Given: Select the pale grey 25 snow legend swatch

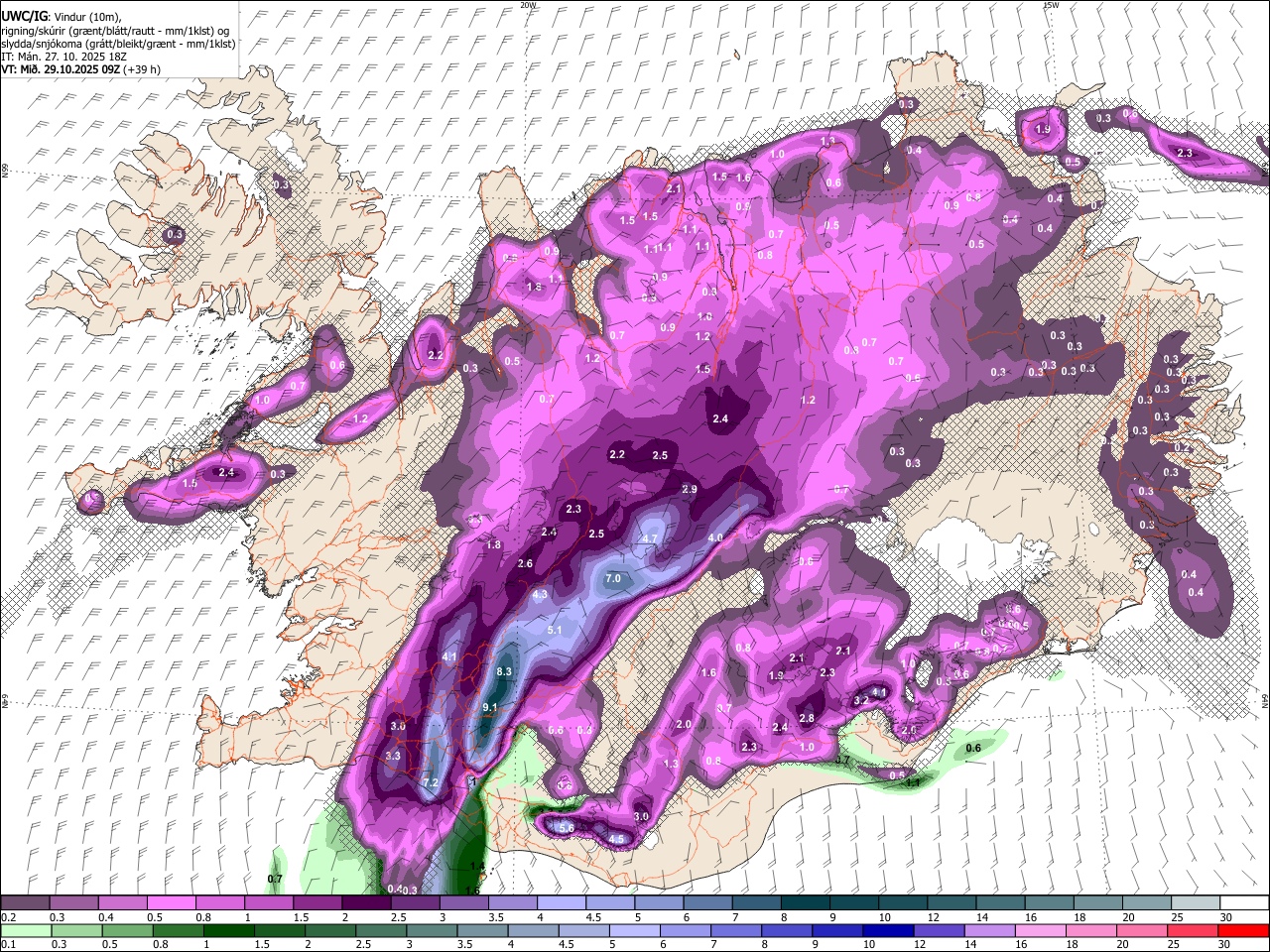Looking at the screenshot, I should [1196, 902].
